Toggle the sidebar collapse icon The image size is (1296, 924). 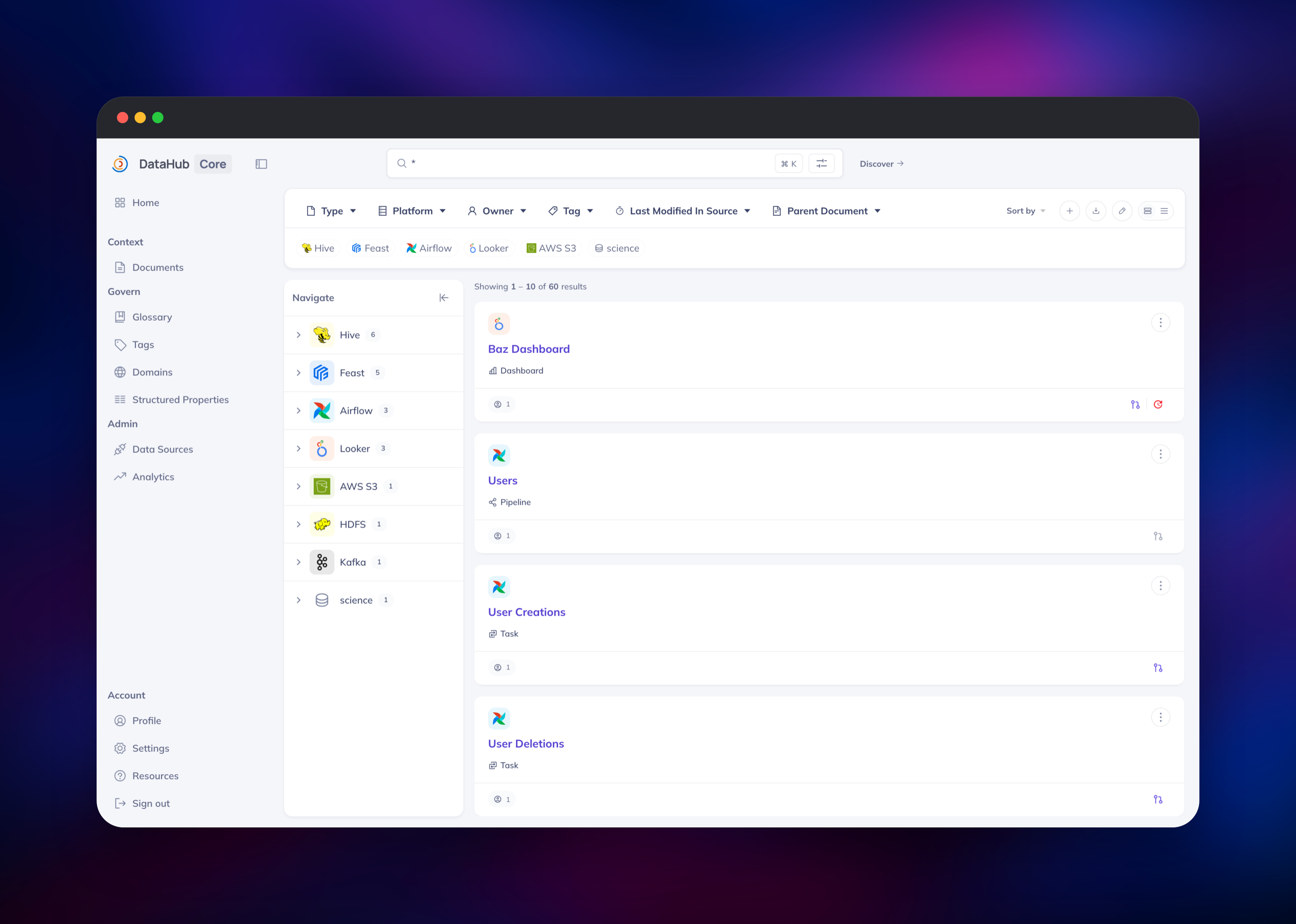tap(261, 164)
